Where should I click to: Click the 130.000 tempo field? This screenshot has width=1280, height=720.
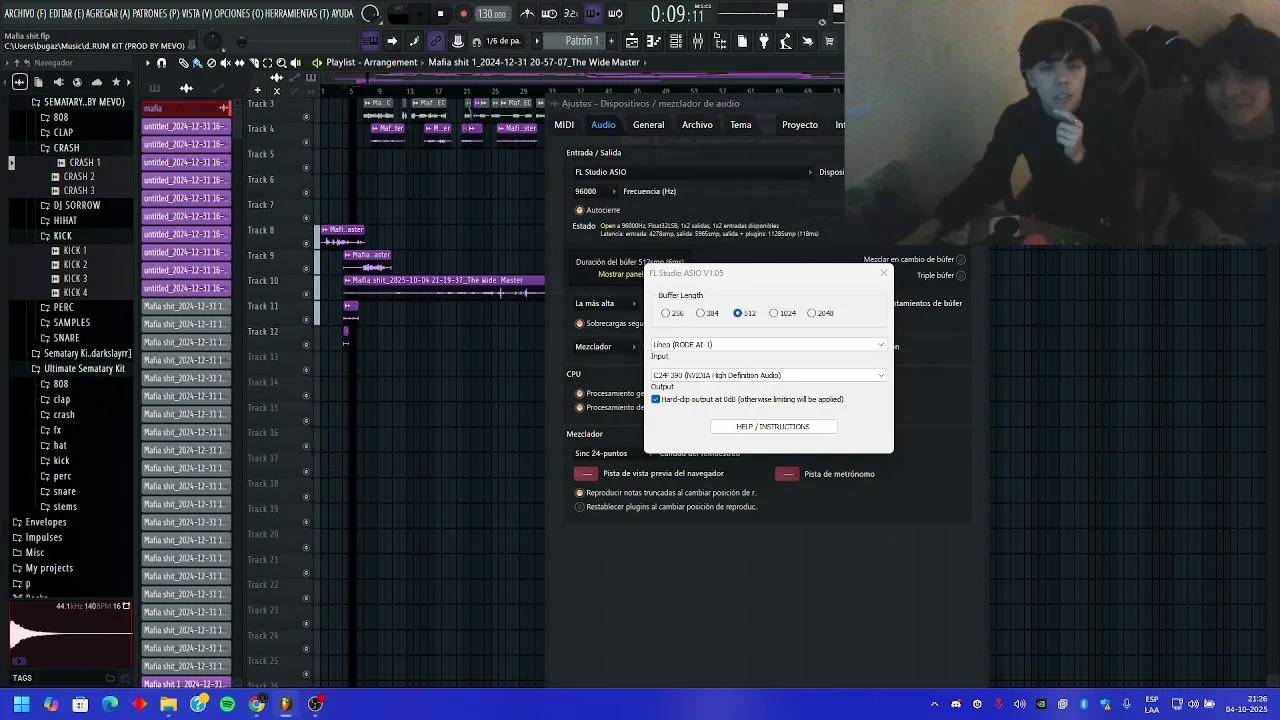click(x=491, y=14)
